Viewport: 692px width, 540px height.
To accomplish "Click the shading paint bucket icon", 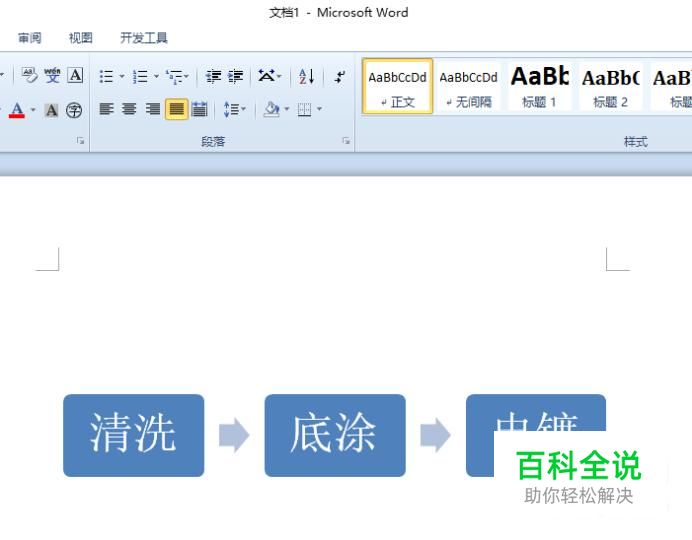I will coord(271,109).
